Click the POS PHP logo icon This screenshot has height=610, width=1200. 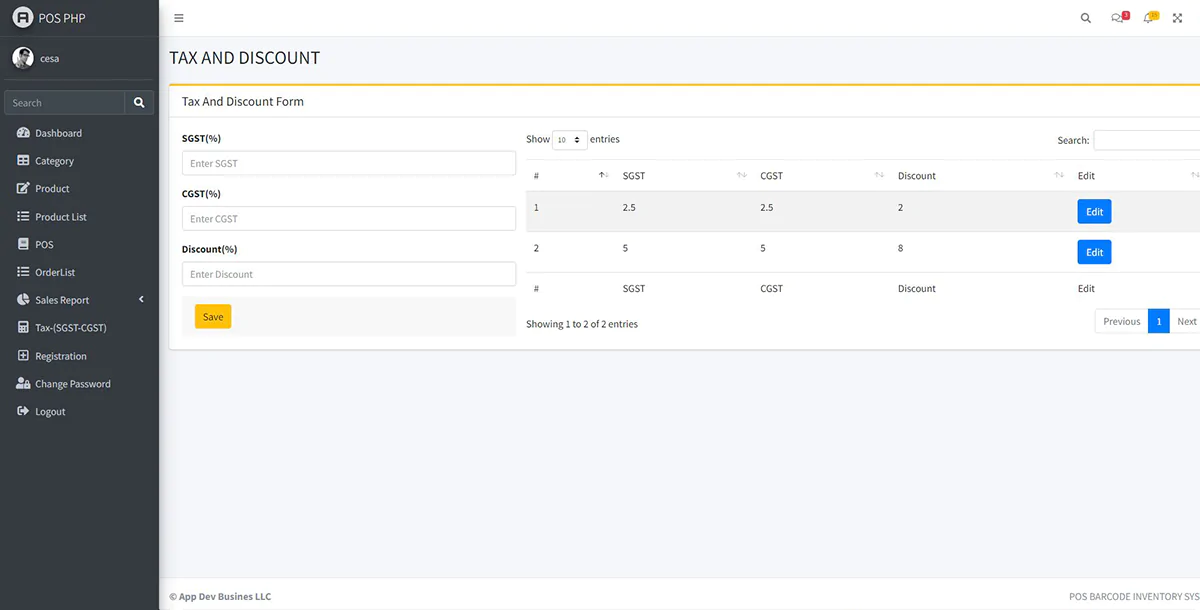[x=22, y=18]
